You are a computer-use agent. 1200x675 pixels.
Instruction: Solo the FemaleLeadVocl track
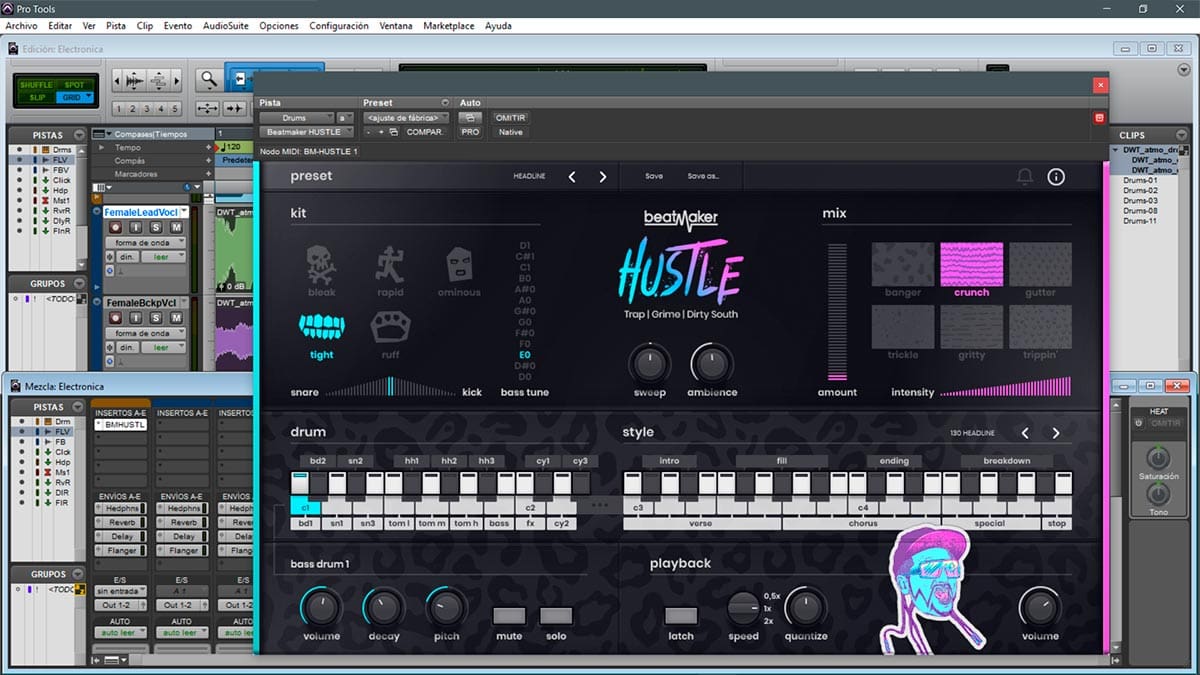click(x=157, y=228)
